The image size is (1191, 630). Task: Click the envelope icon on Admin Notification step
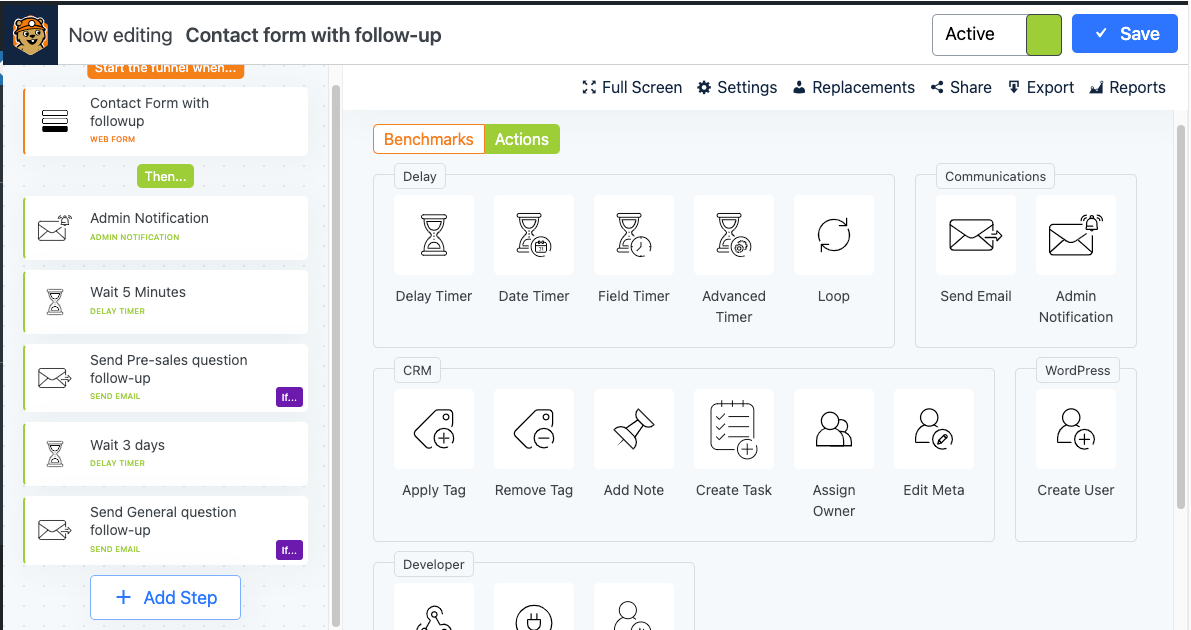pos(55,227)
